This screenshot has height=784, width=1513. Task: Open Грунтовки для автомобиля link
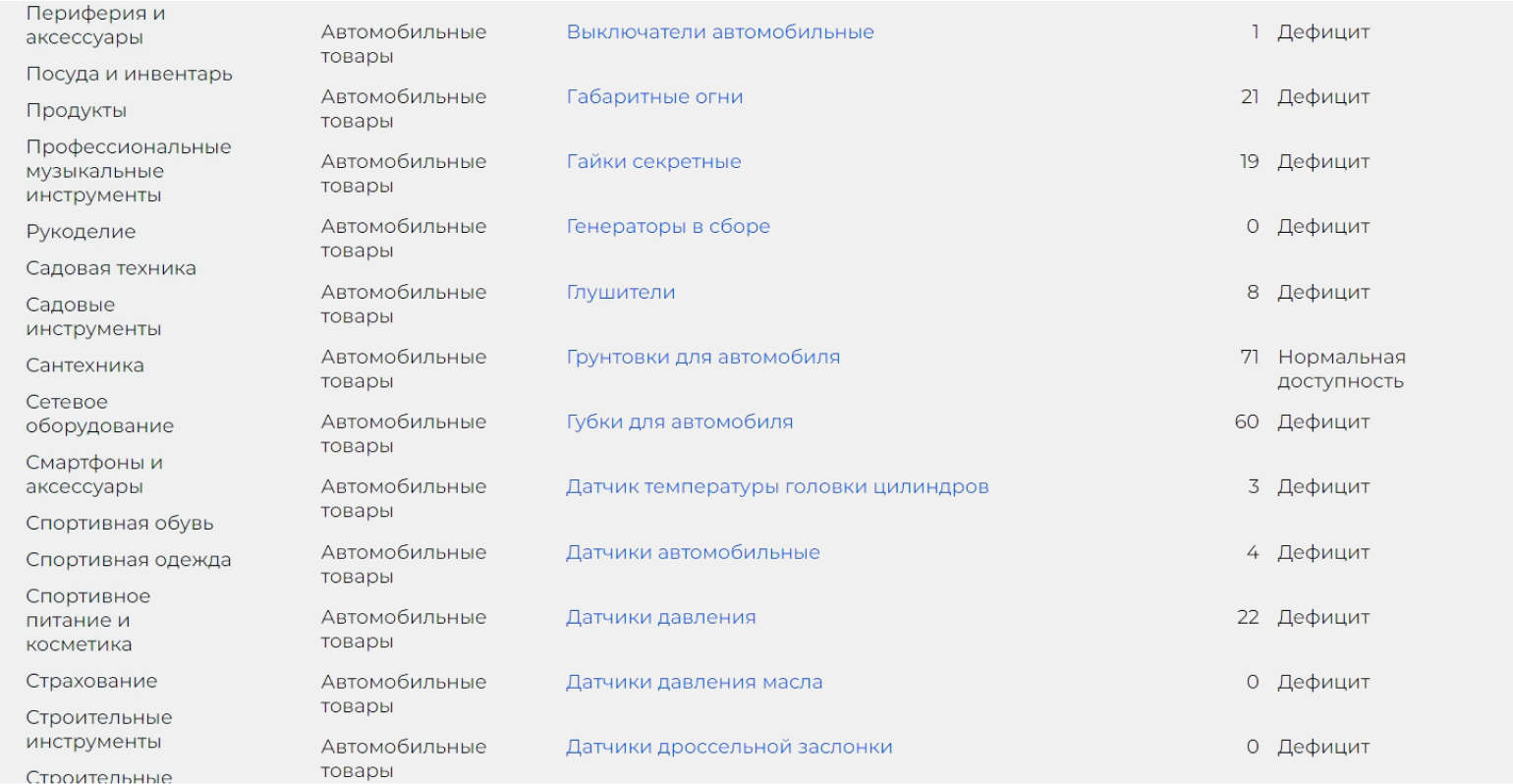(x=703, y=357)
